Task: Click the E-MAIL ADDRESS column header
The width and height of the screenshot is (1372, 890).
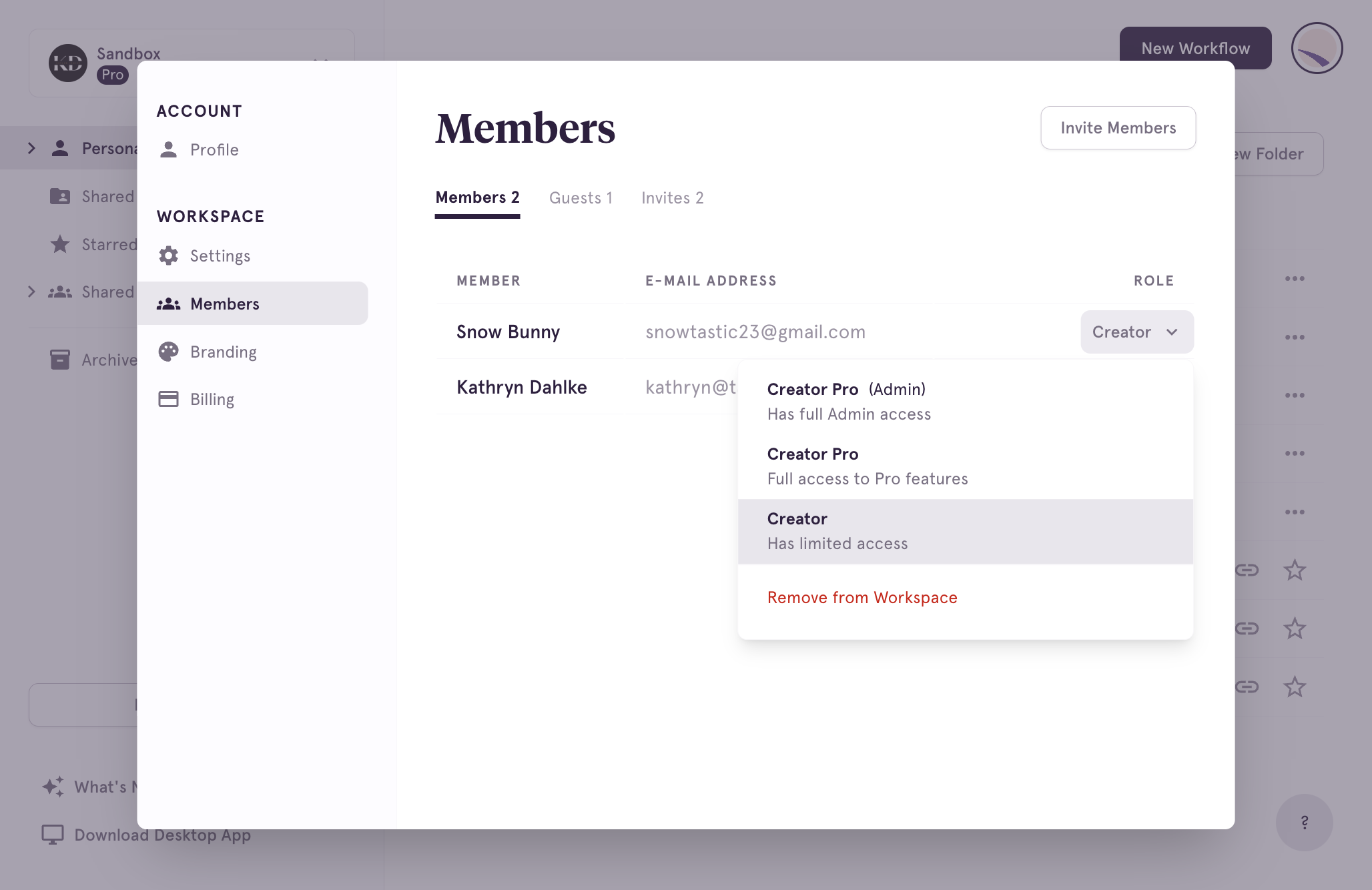Action: click(x=711, y=281)
